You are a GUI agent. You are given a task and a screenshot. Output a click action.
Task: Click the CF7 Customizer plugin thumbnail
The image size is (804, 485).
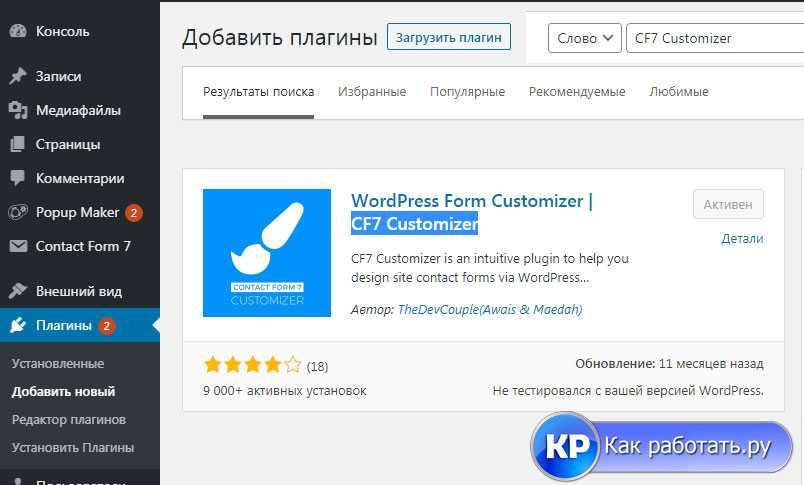[x=267, y=253]
